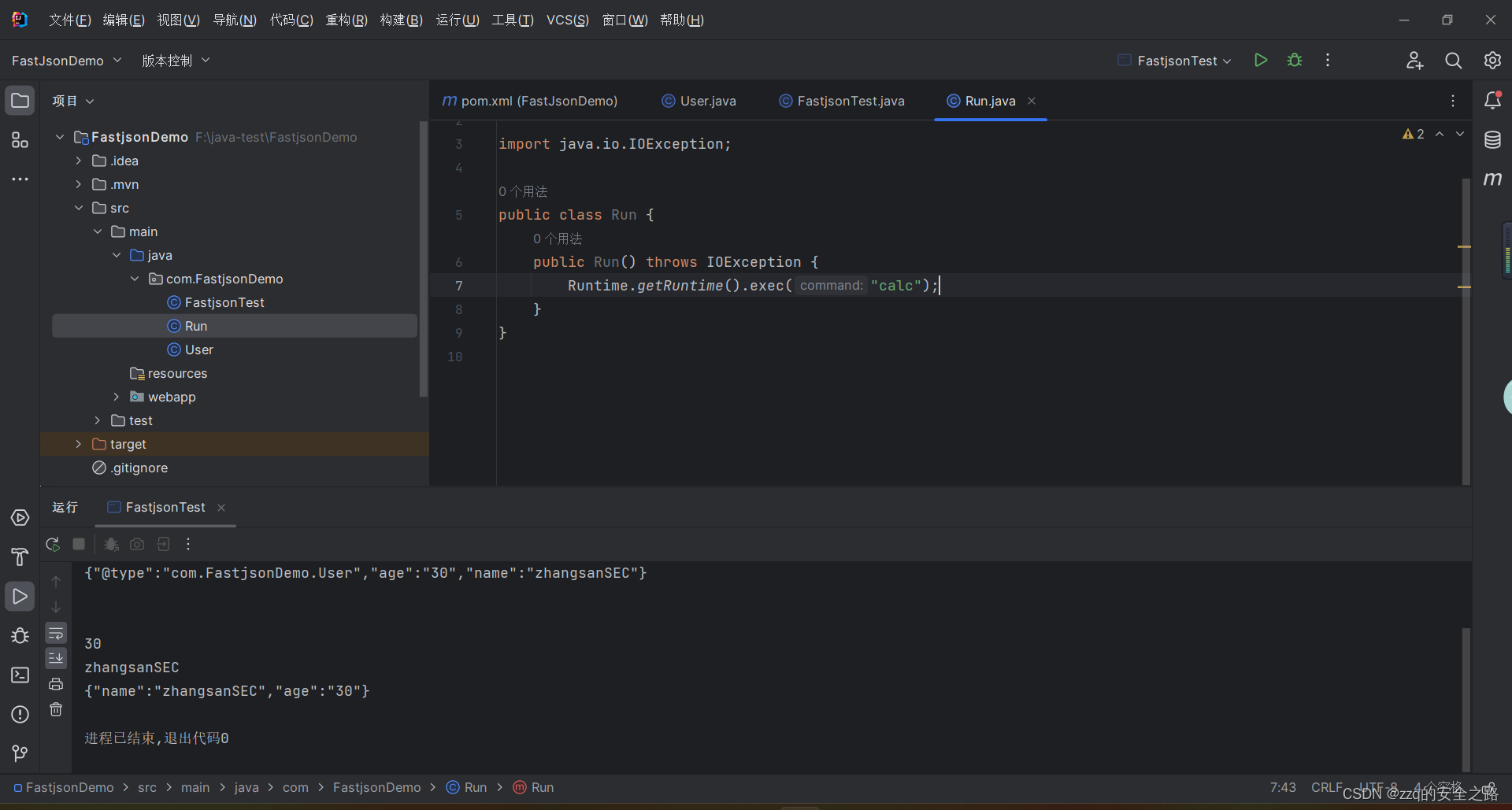This screenshot has width=1512, height=810.
Task: Select .gitignore file in tree
Action: point(139,468)
